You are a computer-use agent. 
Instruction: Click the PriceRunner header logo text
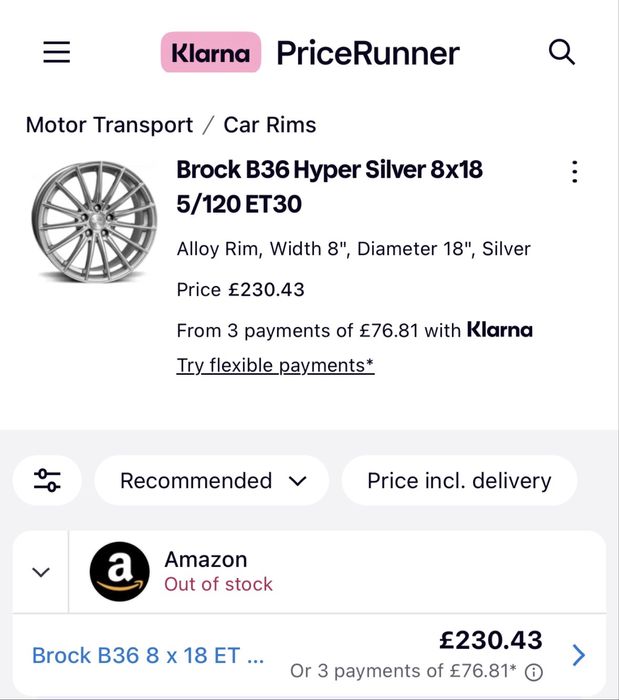coord(367,52)
